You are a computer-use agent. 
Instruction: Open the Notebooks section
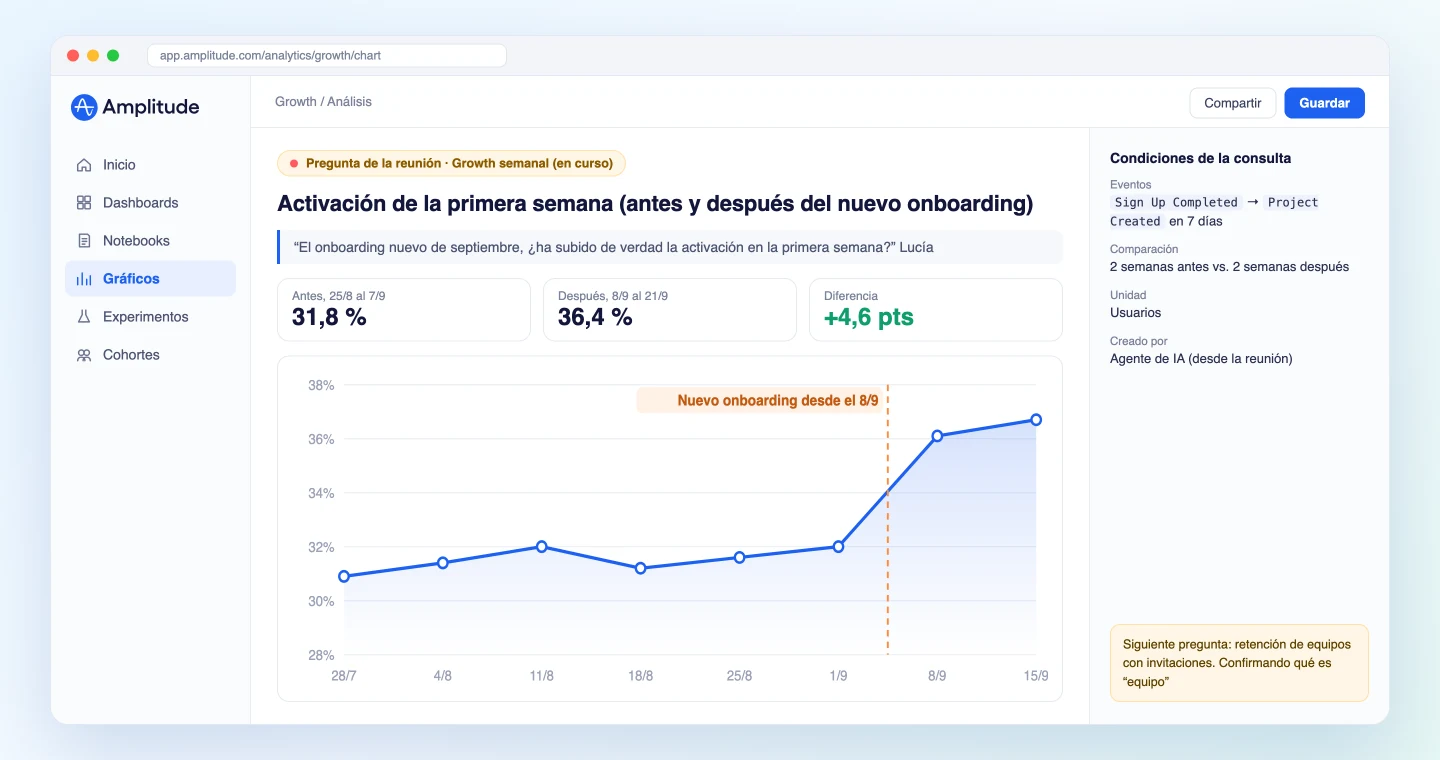point(150,241)
